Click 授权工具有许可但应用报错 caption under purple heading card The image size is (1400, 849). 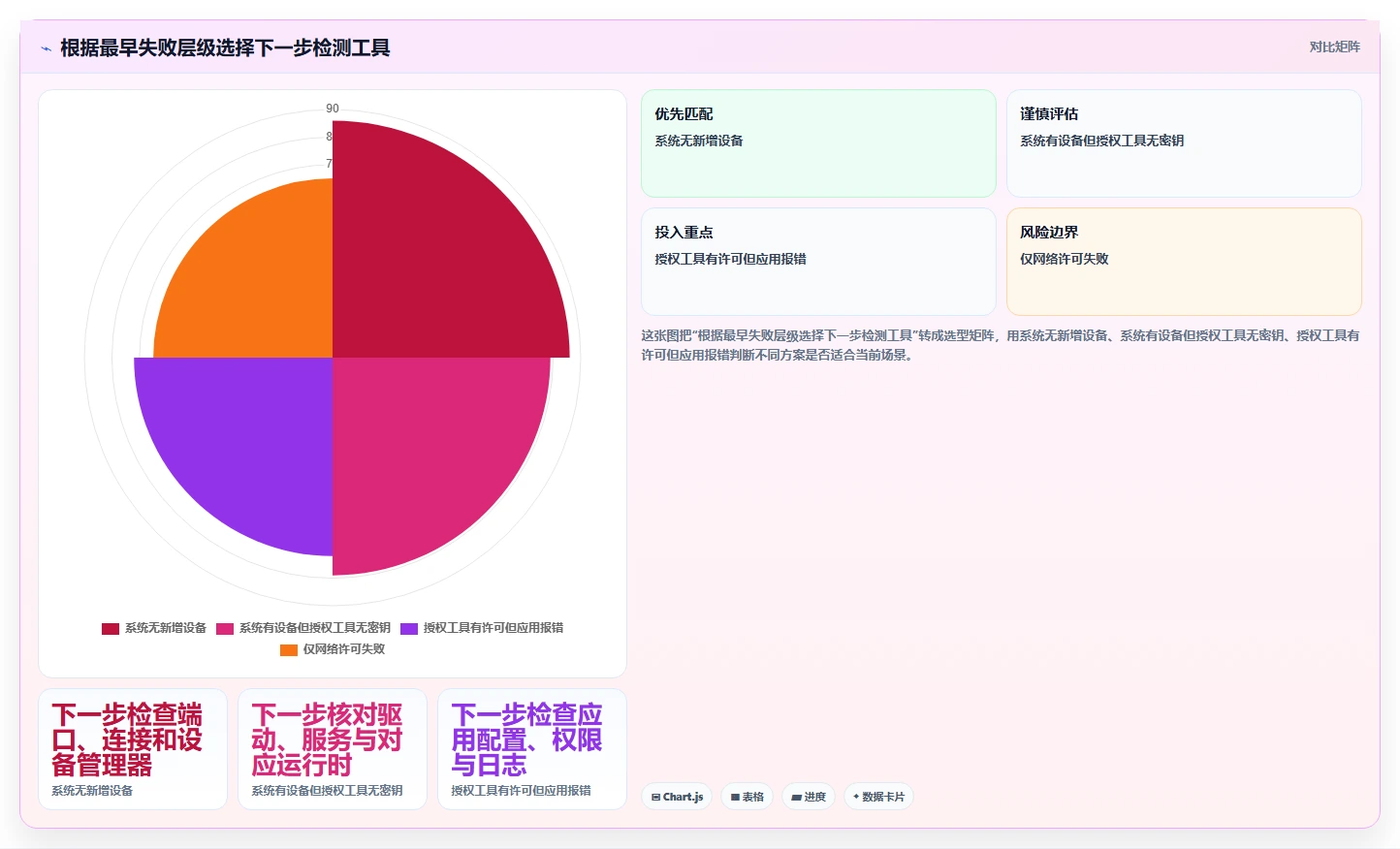[521, 791]
